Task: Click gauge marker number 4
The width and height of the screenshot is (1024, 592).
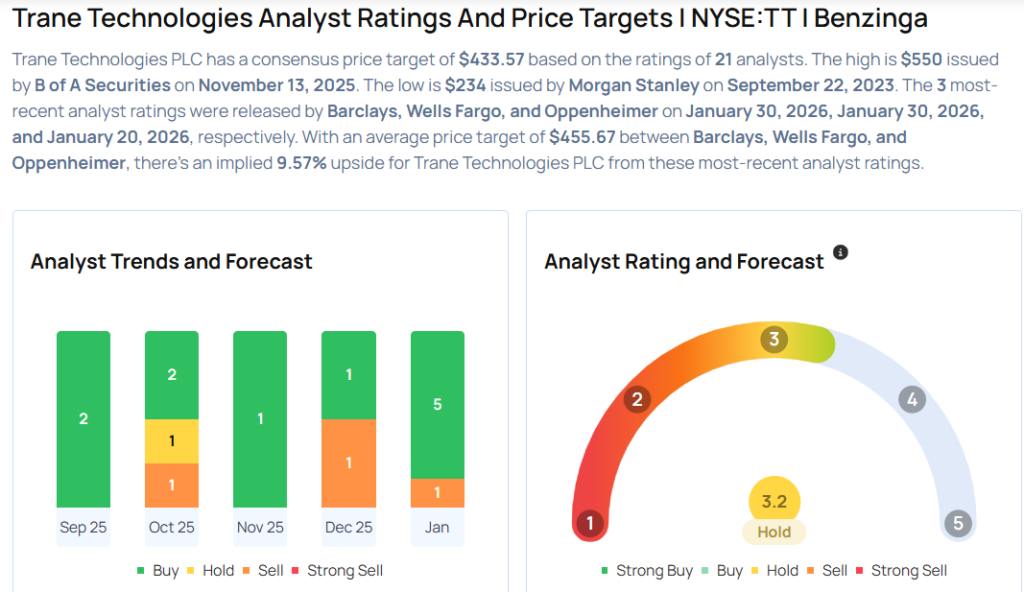Action: click(911, 400)
